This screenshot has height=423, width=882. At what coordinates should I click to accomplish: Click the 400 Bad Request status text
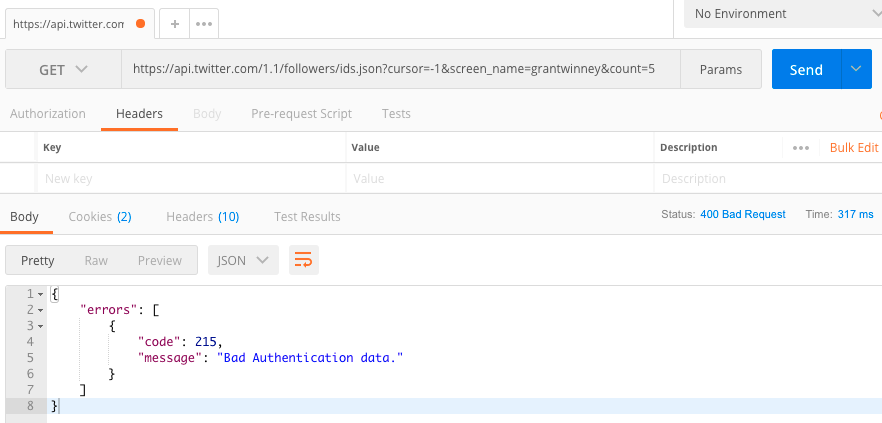(x=743, y=214)
